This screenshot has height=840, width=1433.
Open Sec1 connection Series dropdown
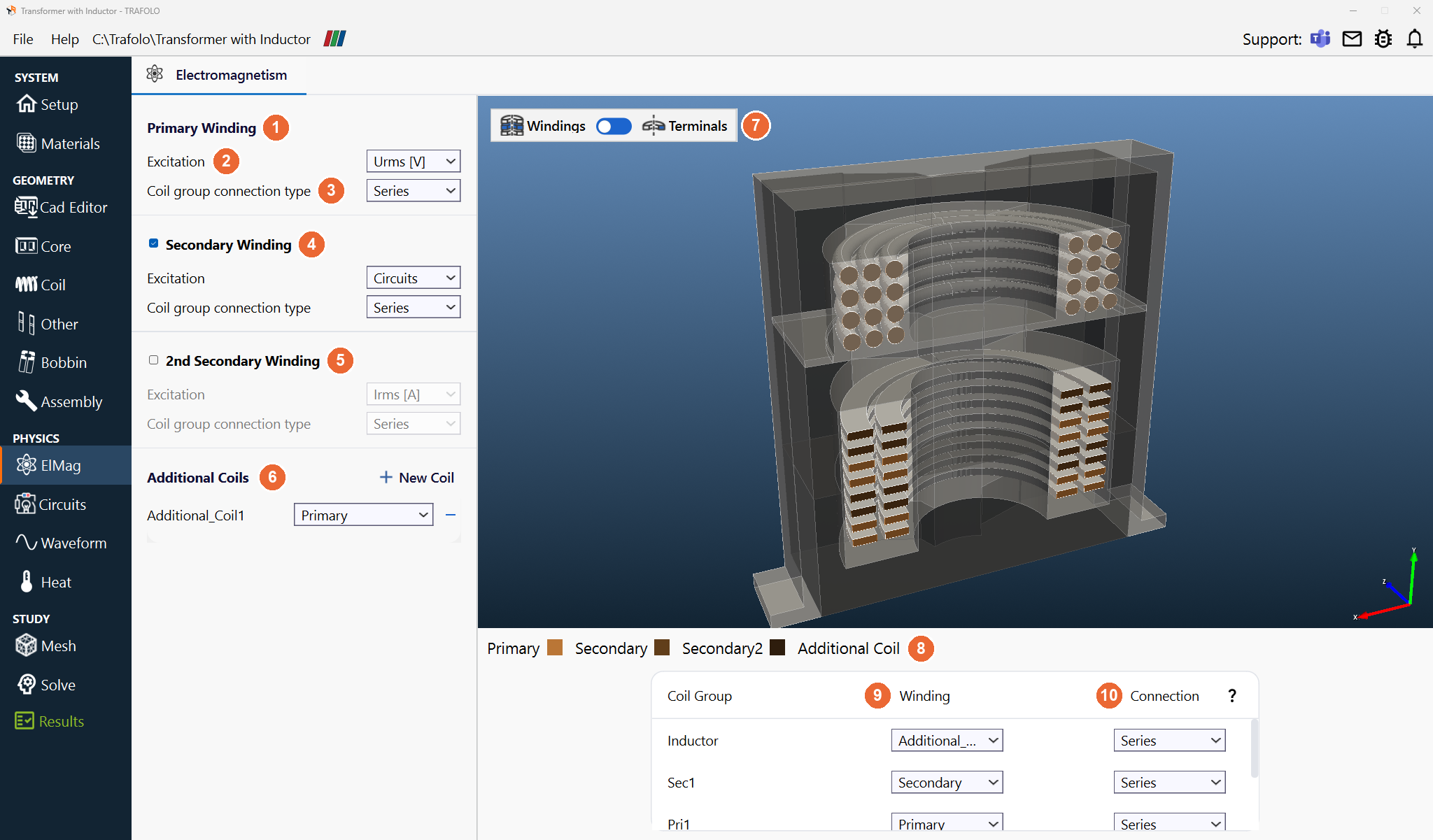click(x=1169, y=783)
